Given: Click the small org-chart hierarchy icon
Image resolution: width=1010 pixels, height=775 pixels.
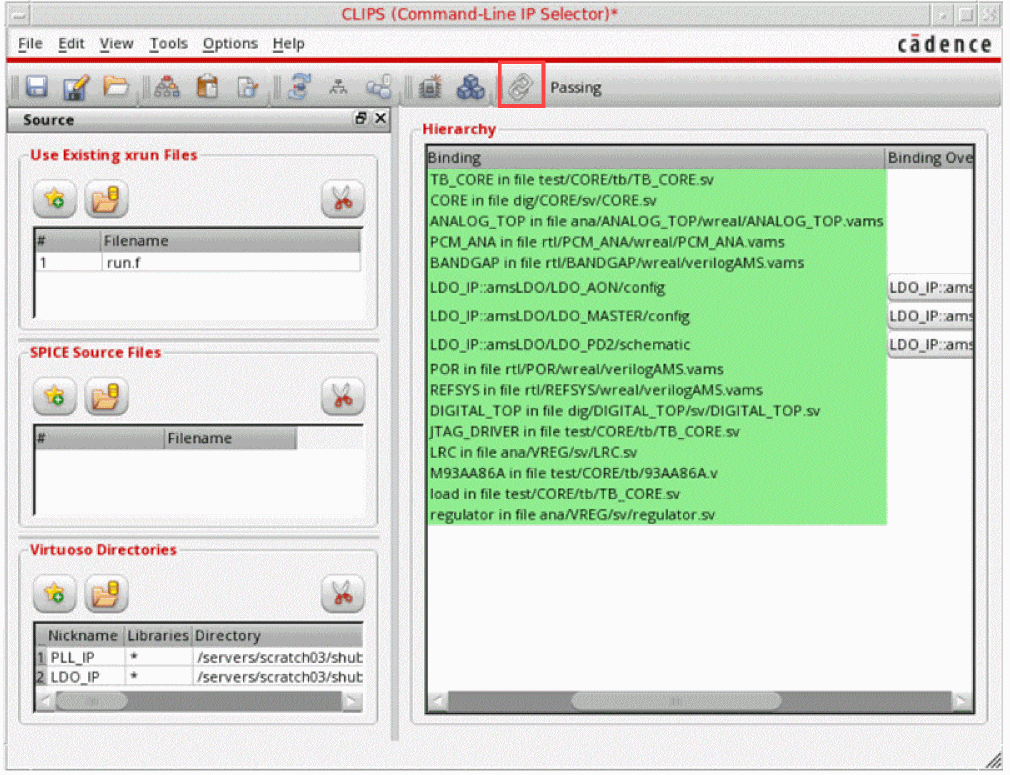Looking at the screenshot, I should (x=338, y=87).
